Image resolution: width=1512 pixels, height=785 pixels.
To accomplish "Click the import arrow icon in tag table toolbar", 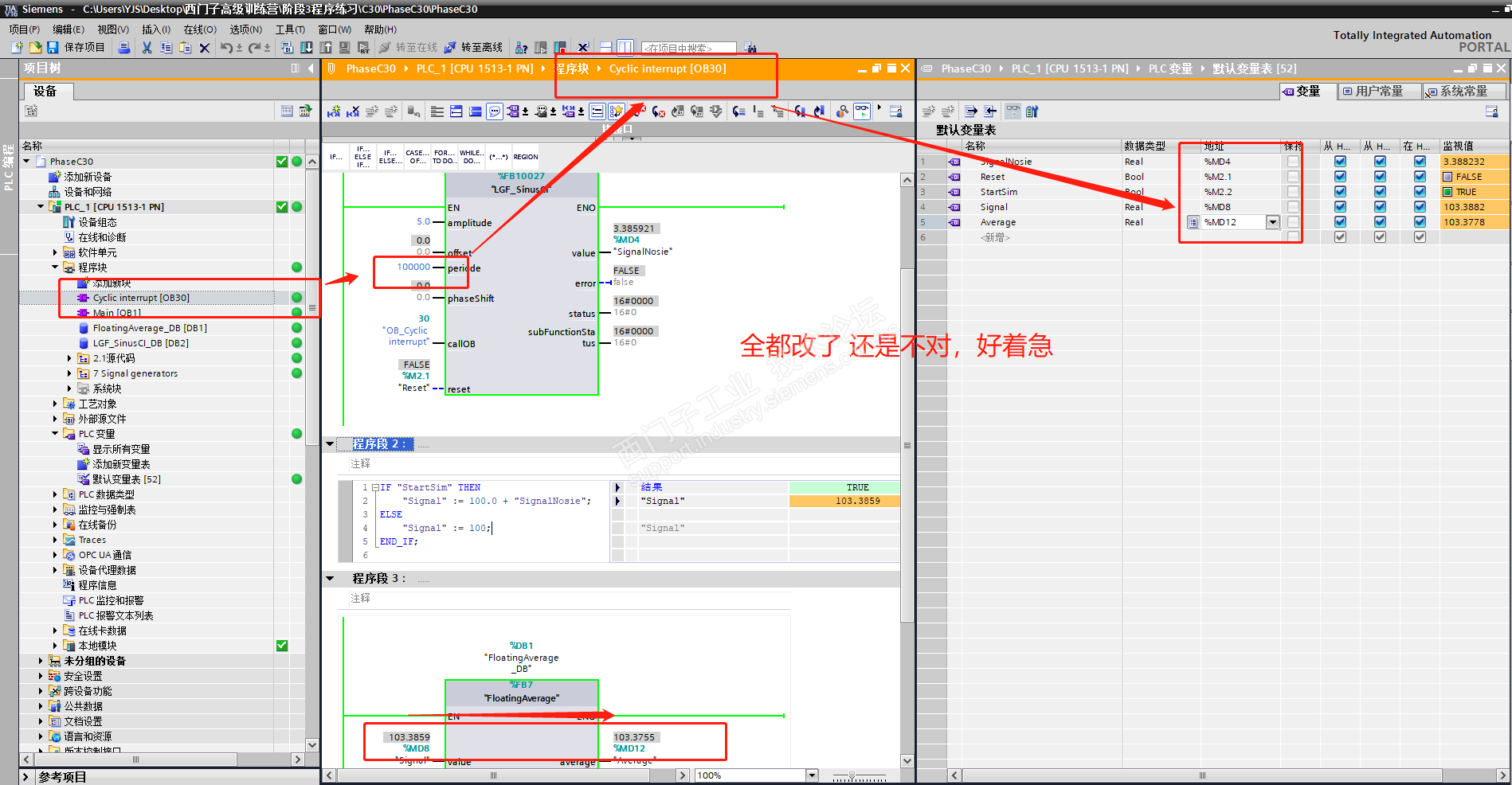I will coord(990,111).
